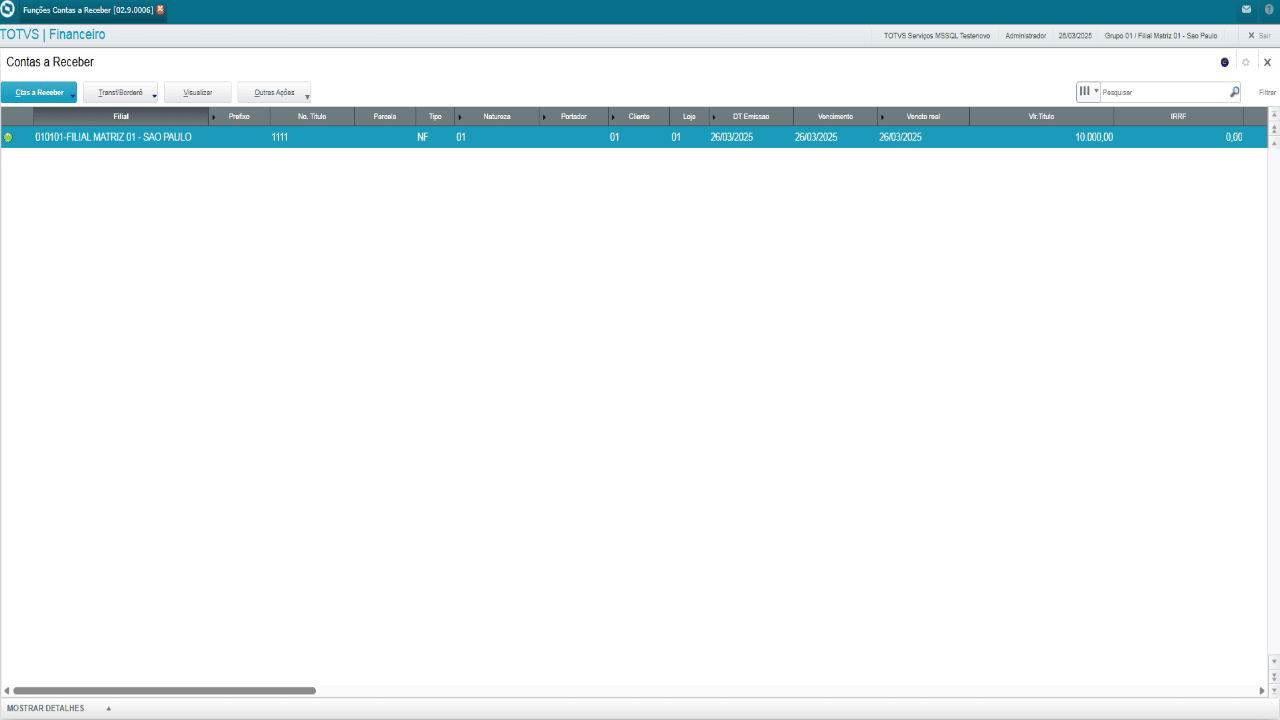Click the DT Emissao column arrow marker
The width and height of the screenshot is (1280, 720).
point(713,117)
